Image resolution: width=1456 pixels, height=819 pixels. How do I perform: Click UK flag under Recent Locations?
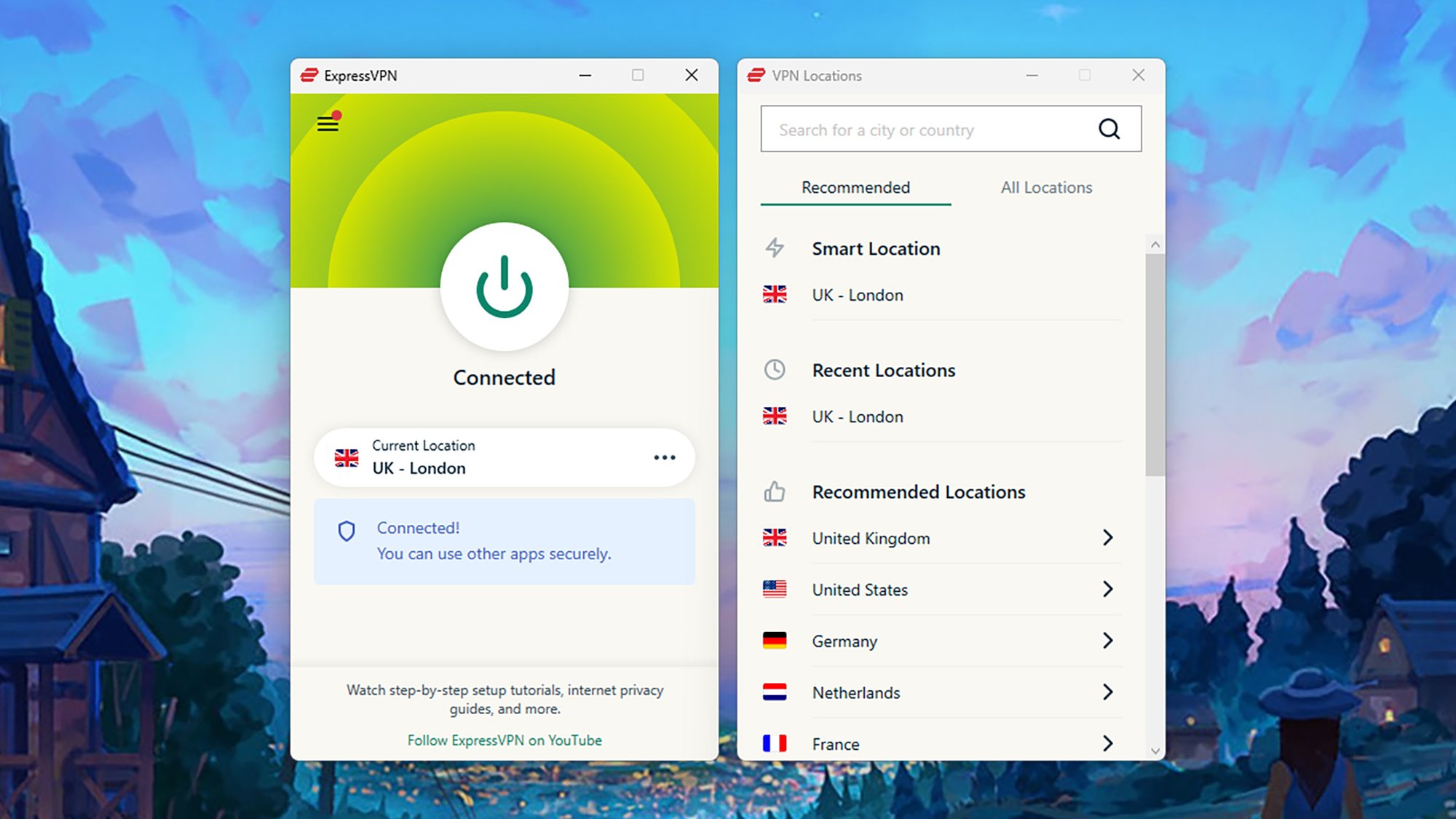coord(775,416)
